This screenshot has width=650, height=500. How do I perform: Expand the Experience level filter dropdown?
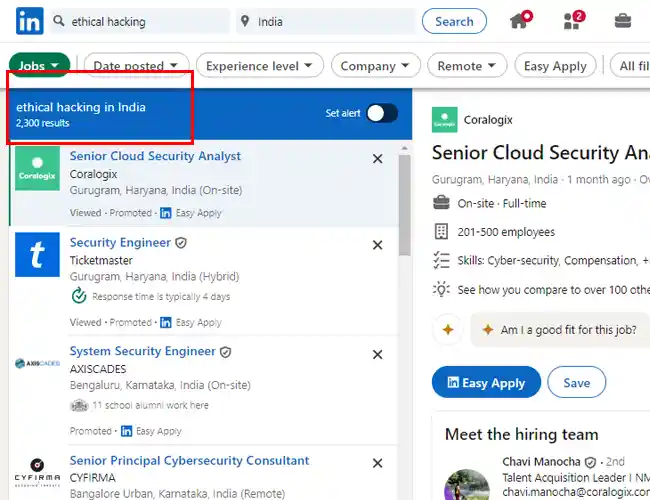(260, 66)
